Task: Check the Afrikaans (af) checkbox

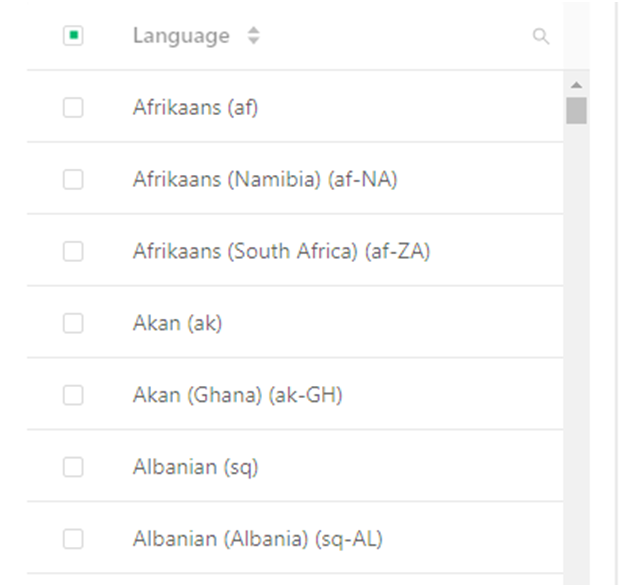Action: pyautogui.click(x=73, y=107)
